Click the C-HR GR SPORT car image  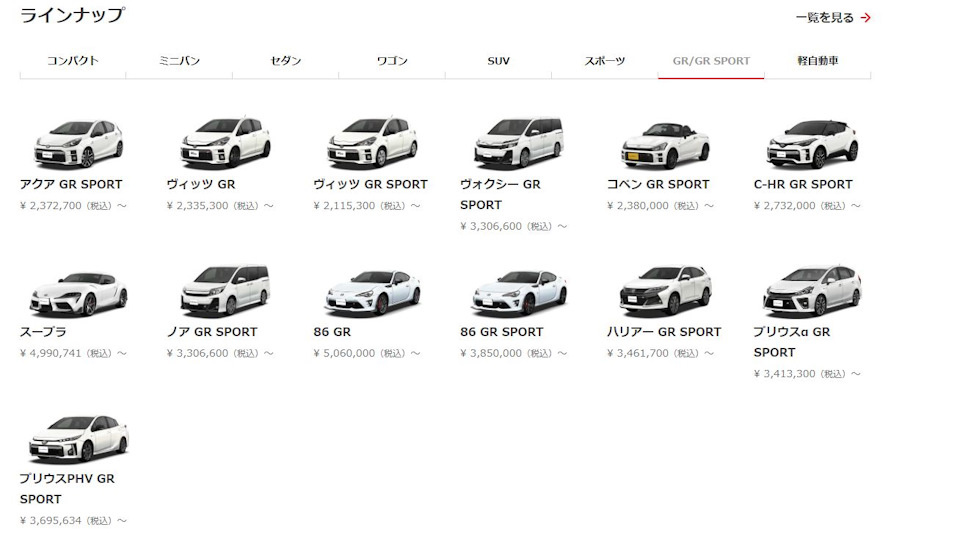pyautogui.click(x=812, y=144)
